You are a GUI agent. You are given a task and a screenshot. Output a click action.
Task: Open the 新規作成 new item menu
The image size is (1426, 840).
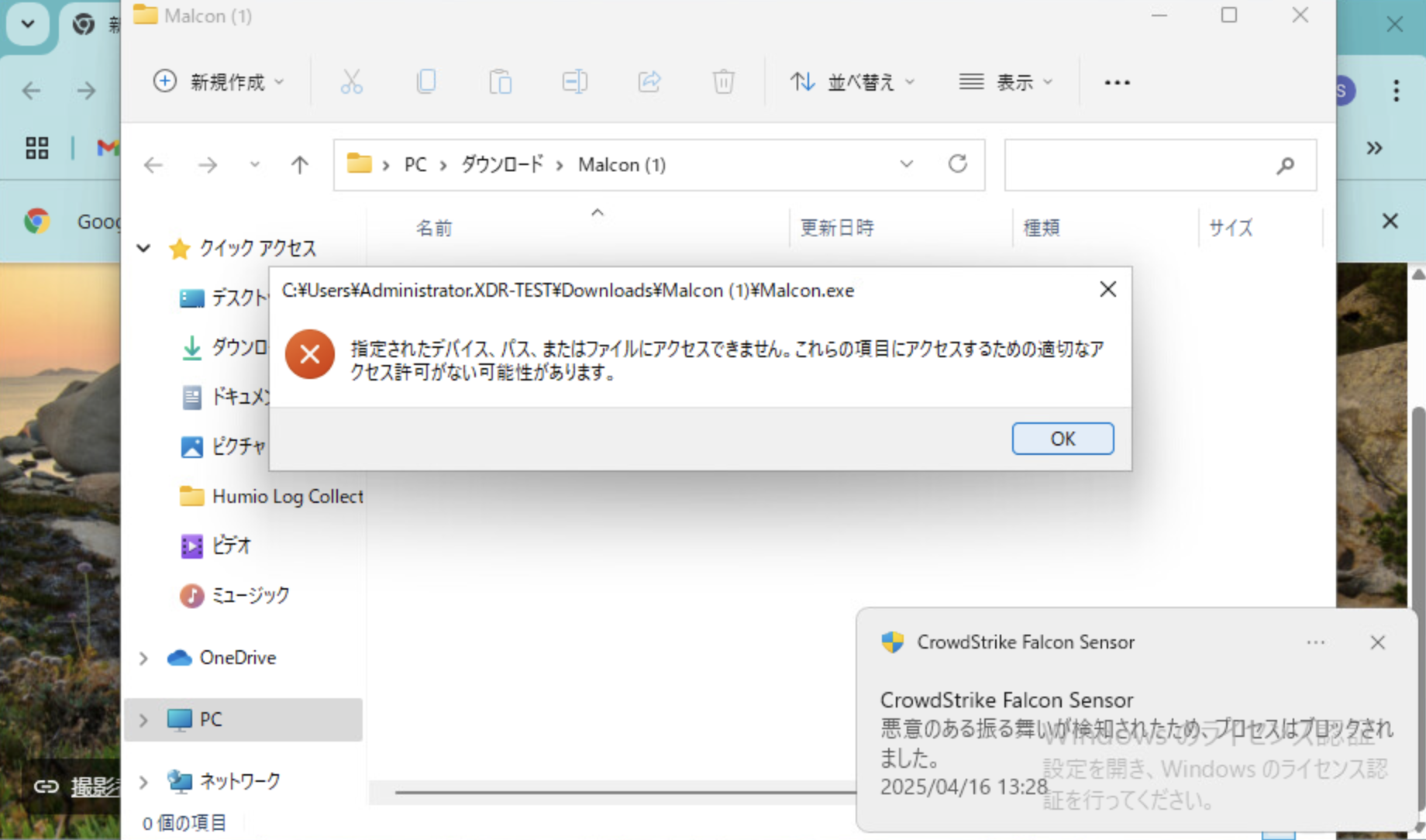pyautogui.click(x=219, y=81)
